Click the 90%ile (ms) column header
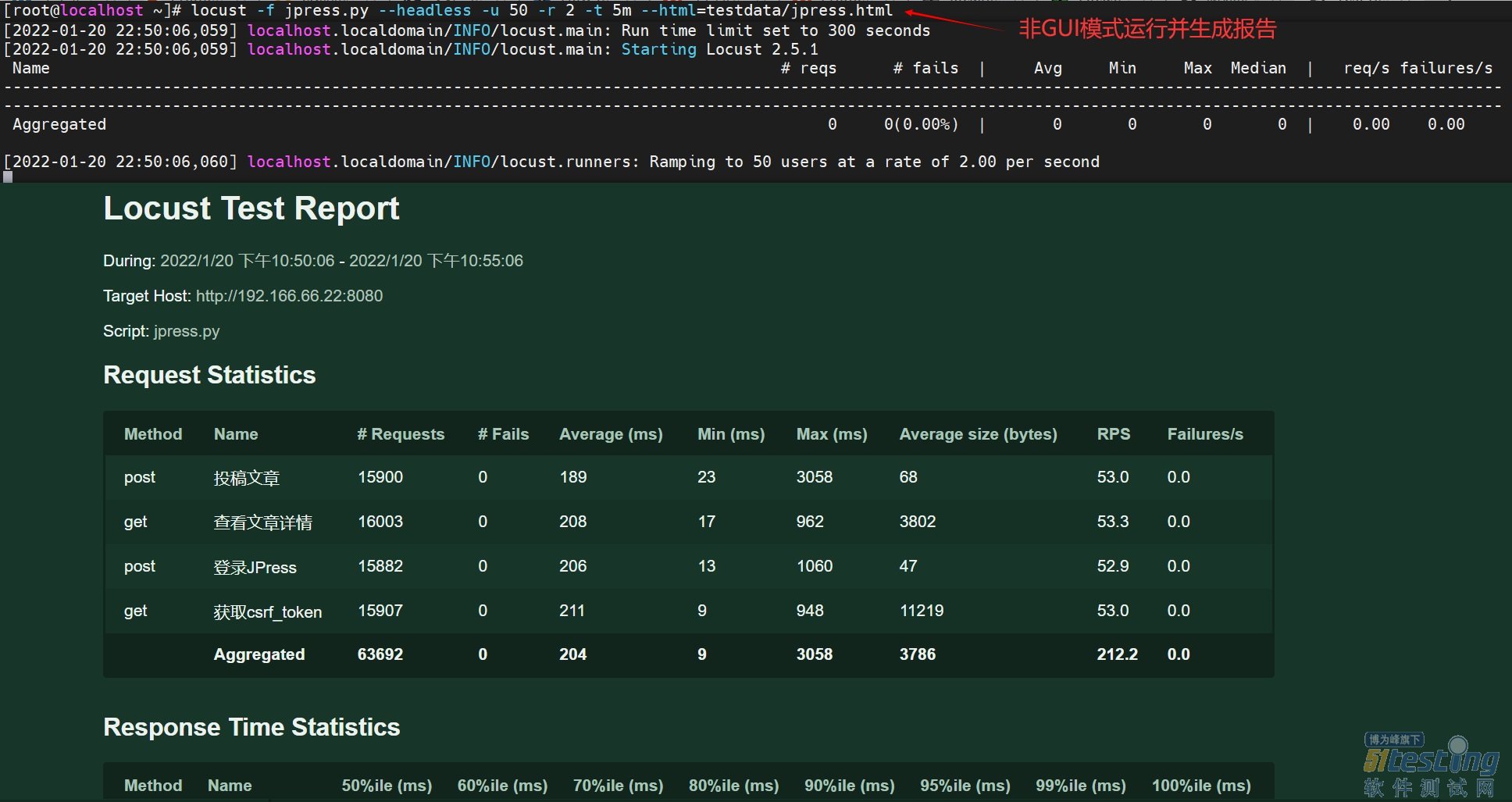 pos(850,786)
